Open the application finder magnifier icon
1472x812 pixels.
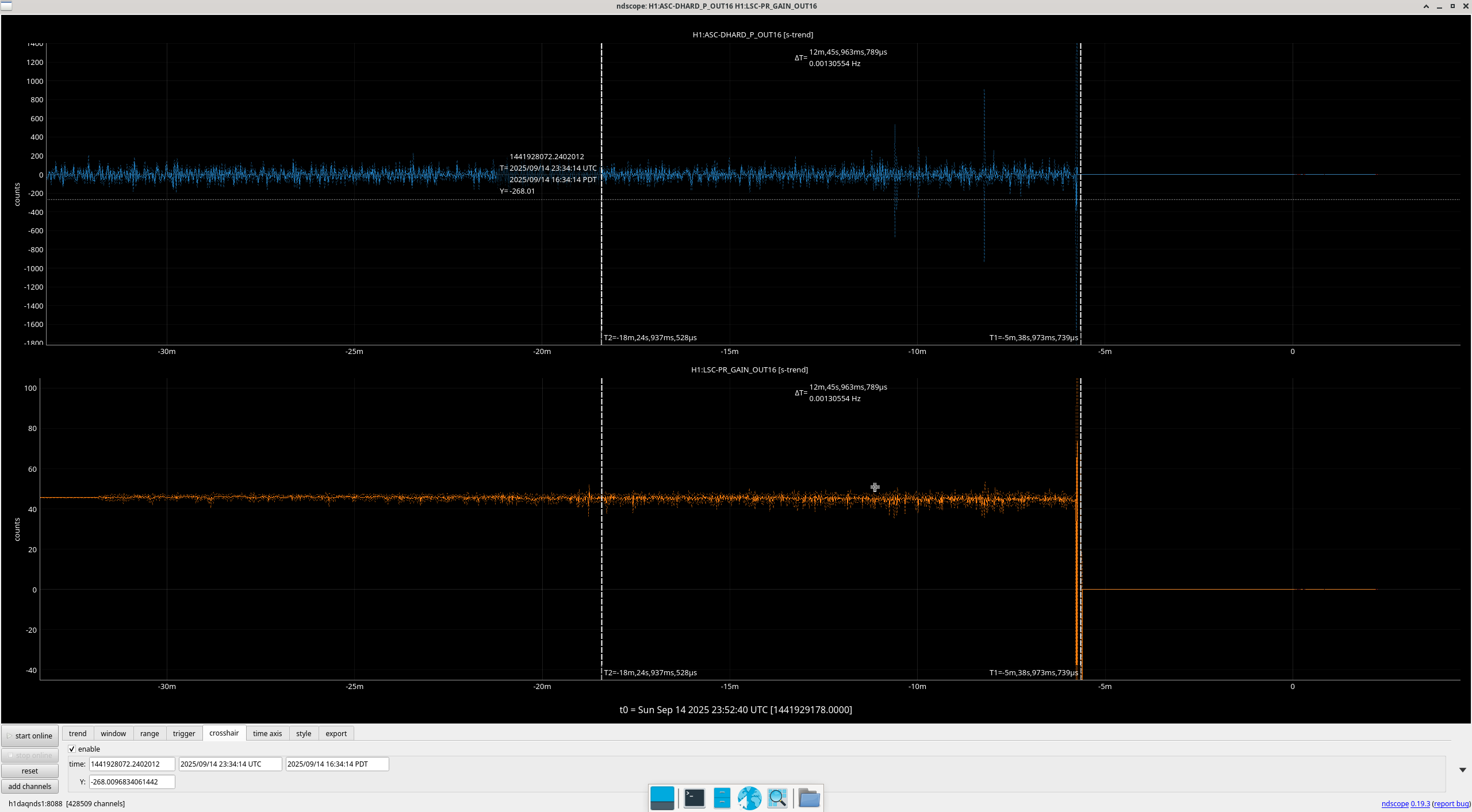click(777, 798)
